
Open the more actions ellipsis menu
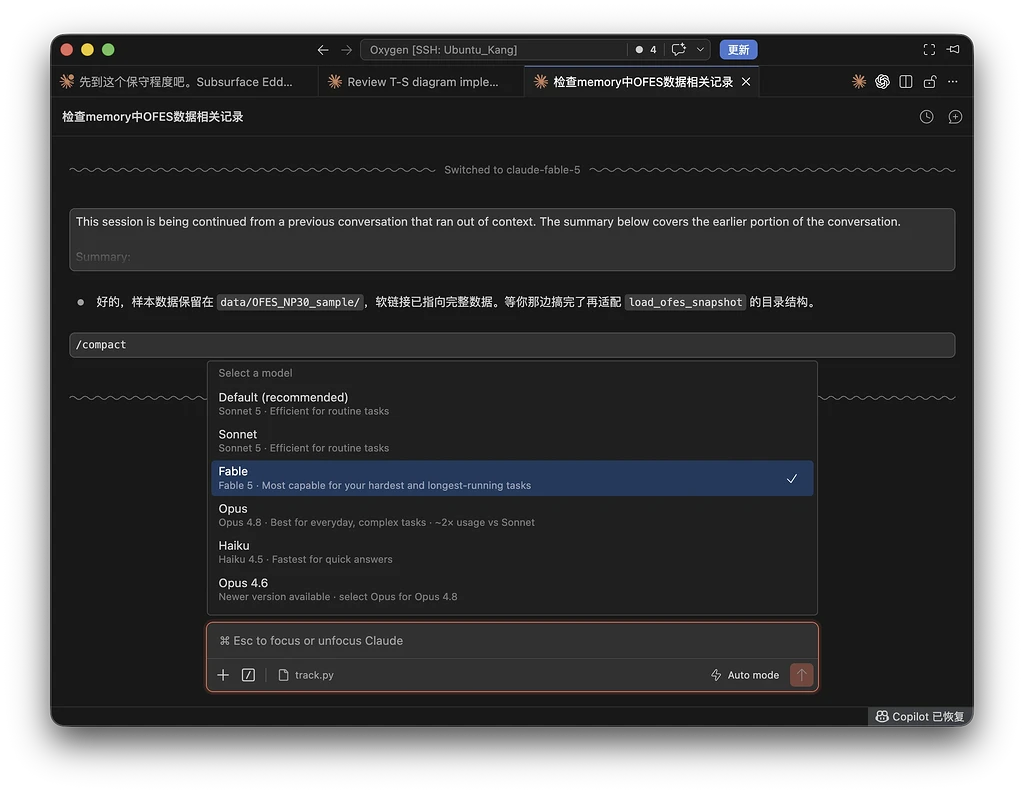click(953, 82)
